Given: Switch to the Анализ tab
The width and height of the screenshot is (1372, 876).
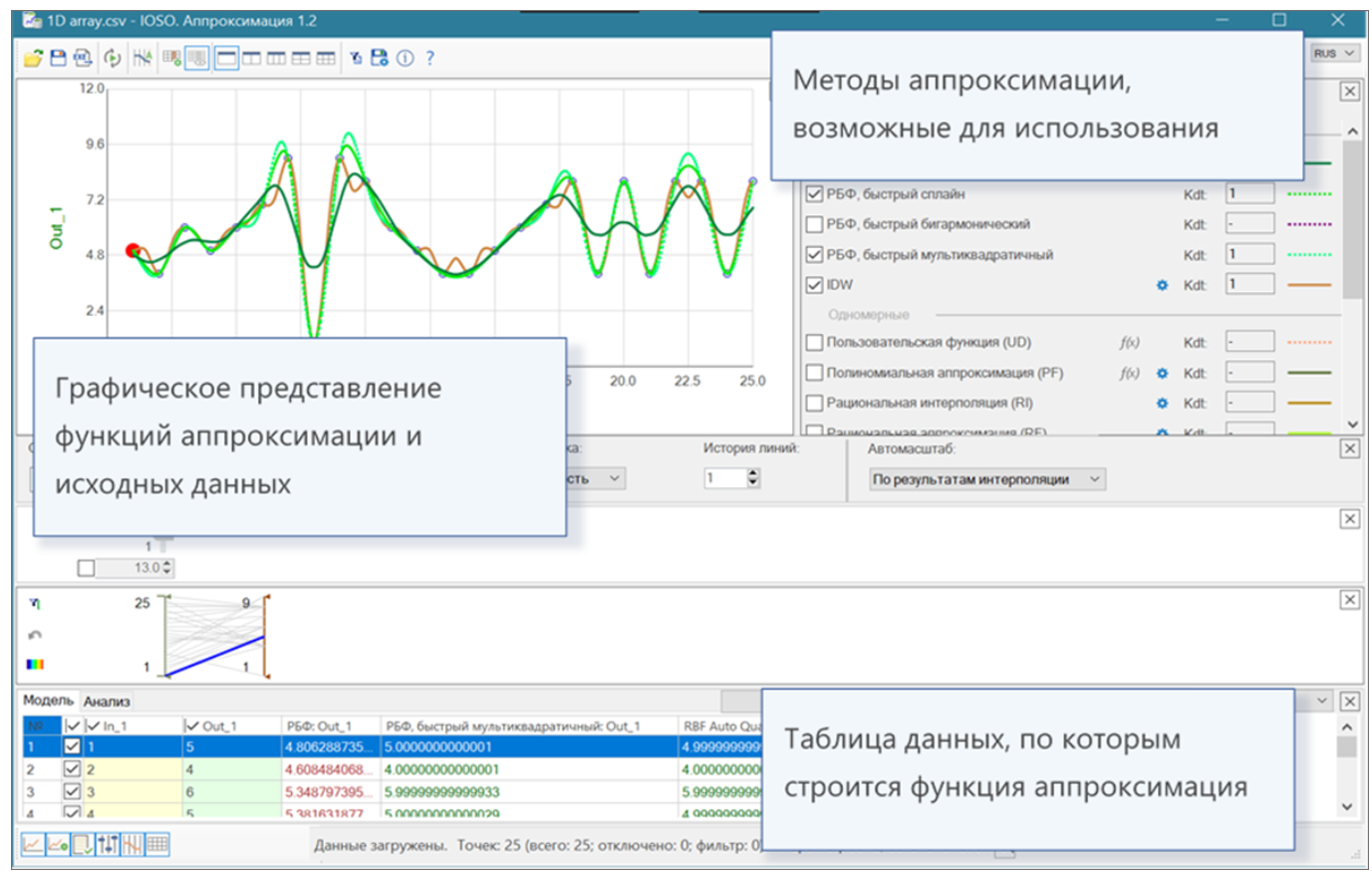Looking at the screenshot, I should [x=107, y=702].
